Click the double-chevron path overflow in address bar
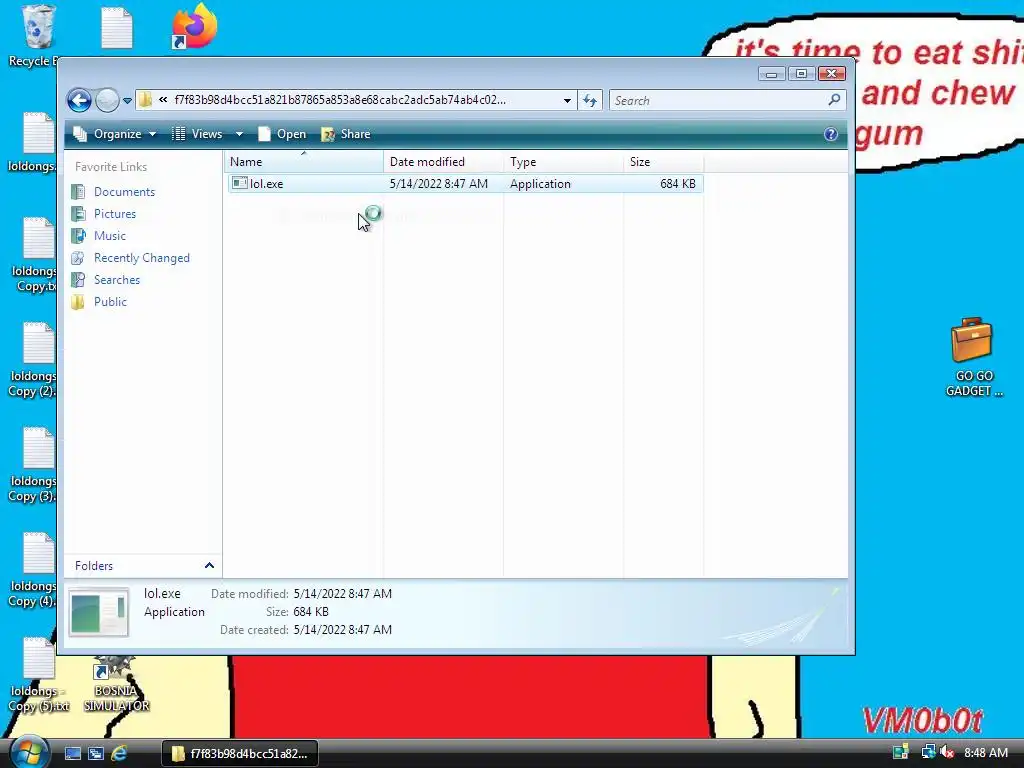 pos(163,100)
